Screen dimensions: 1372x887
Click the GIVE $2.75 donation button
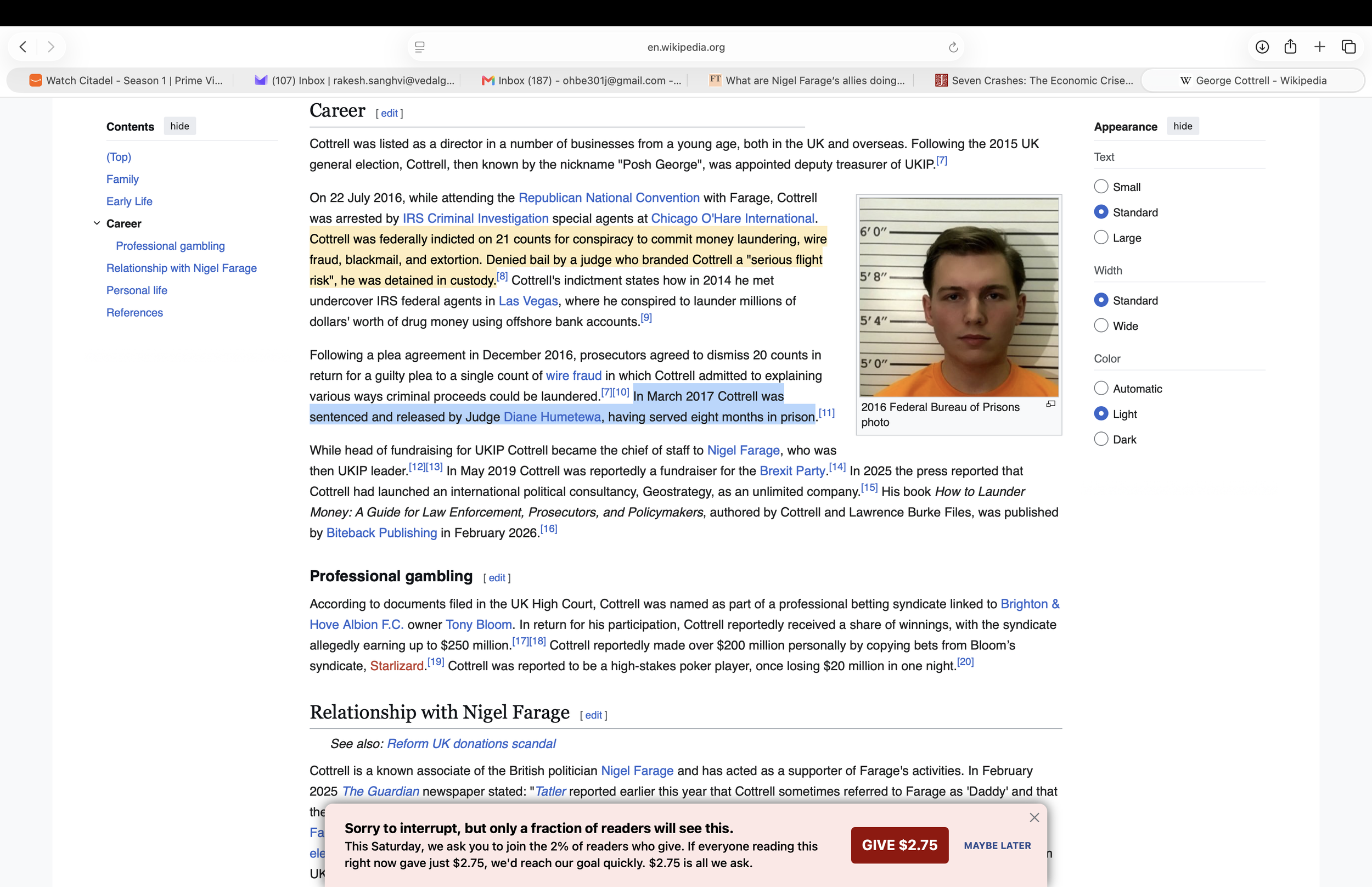pyautogui.click(x=899, y=845)
